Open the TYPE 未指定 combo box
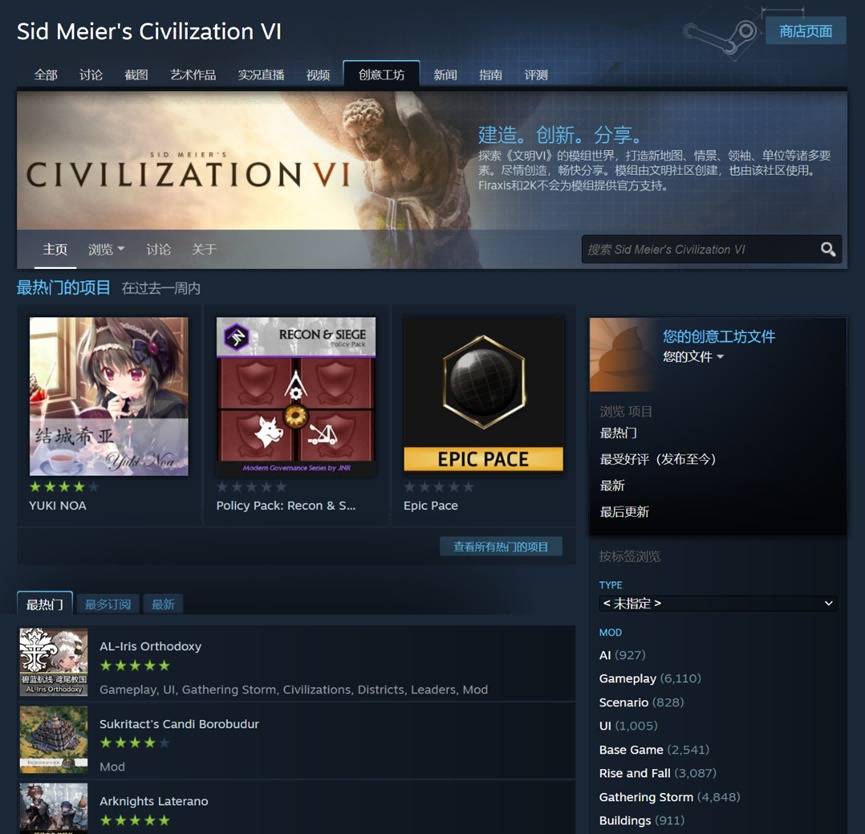Image resolution: width=865 pixels, height=834 pixels. tap(718, 603)
